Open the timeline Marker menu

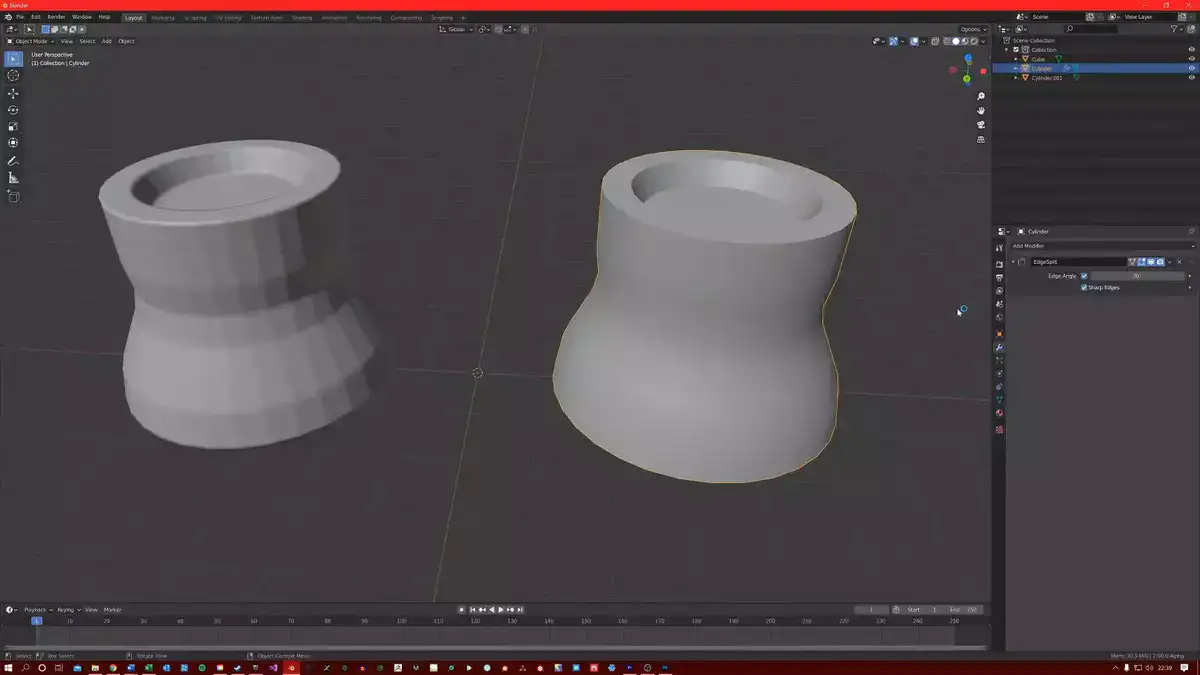tap(113, 609)
